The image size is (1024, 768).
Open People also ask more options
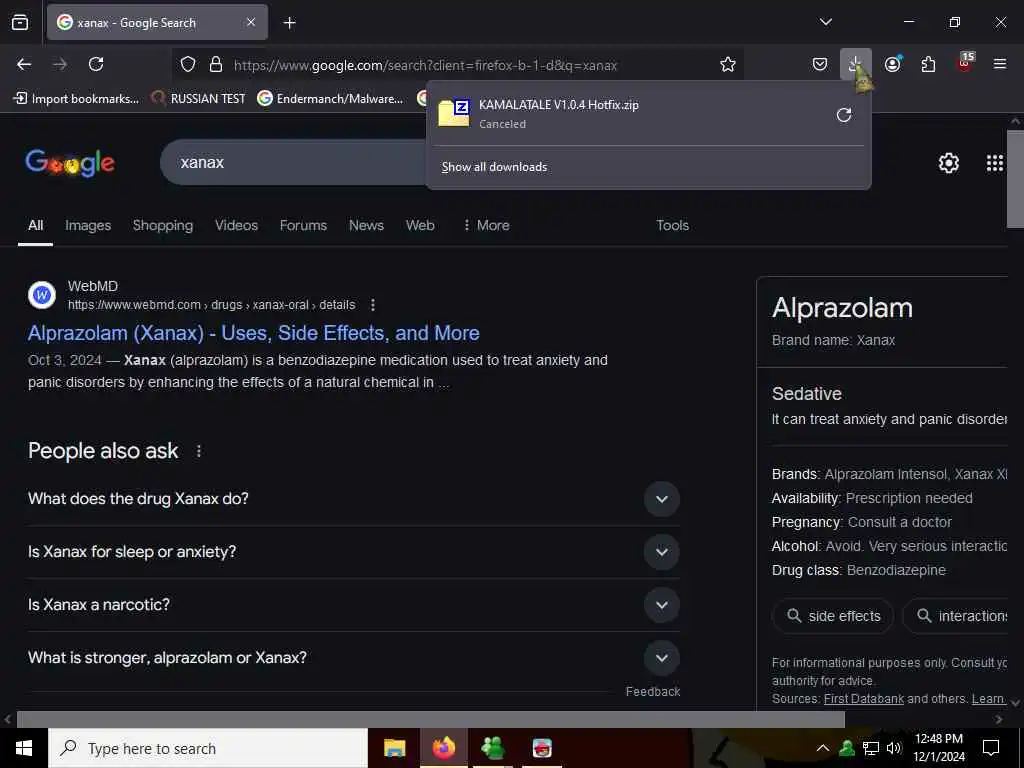[199, 451]
